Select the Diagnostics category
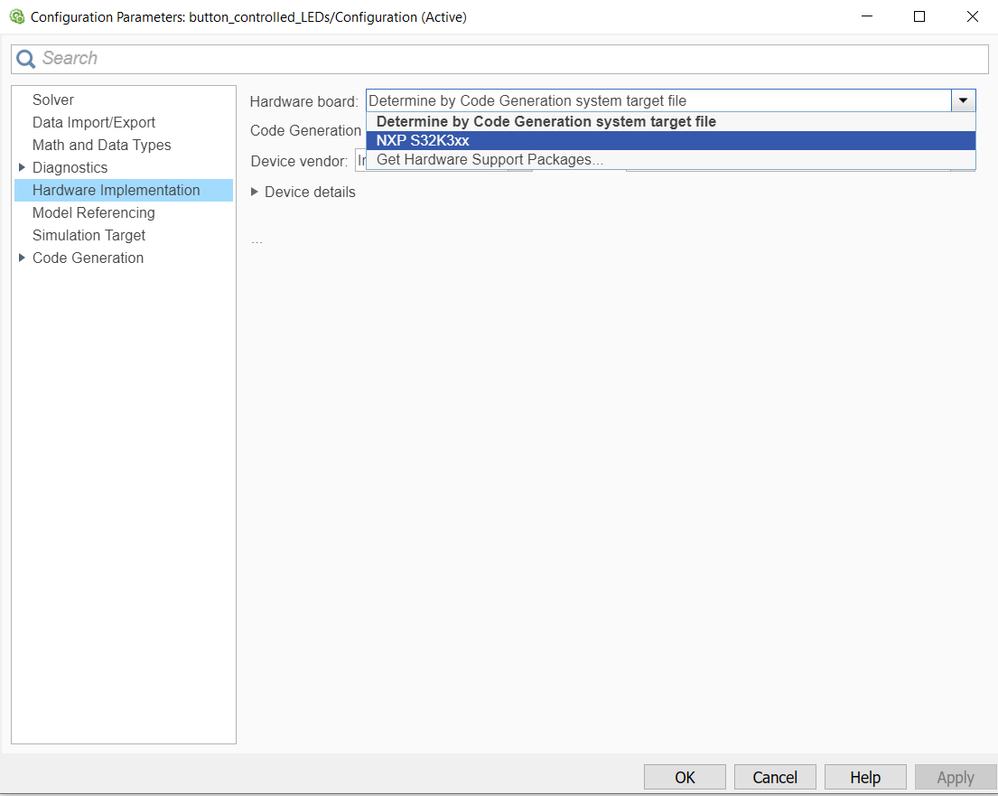Screen dimensions: 998x796 [x=70, y=167]
